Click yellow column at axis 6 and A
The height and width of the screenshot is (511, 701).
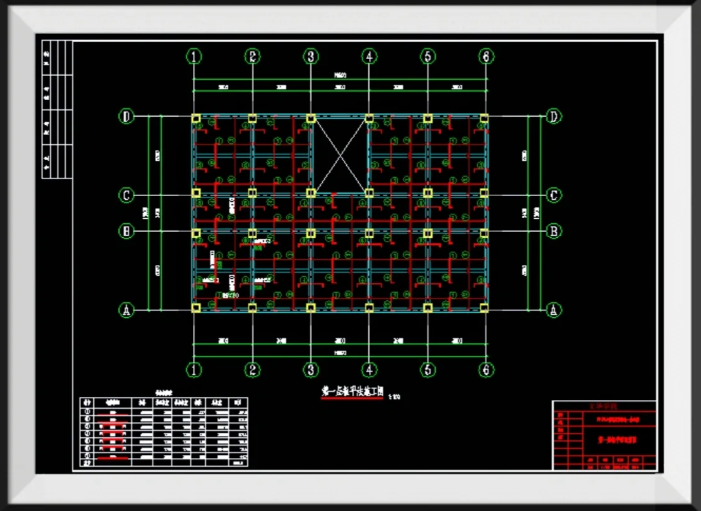(484, 309)
